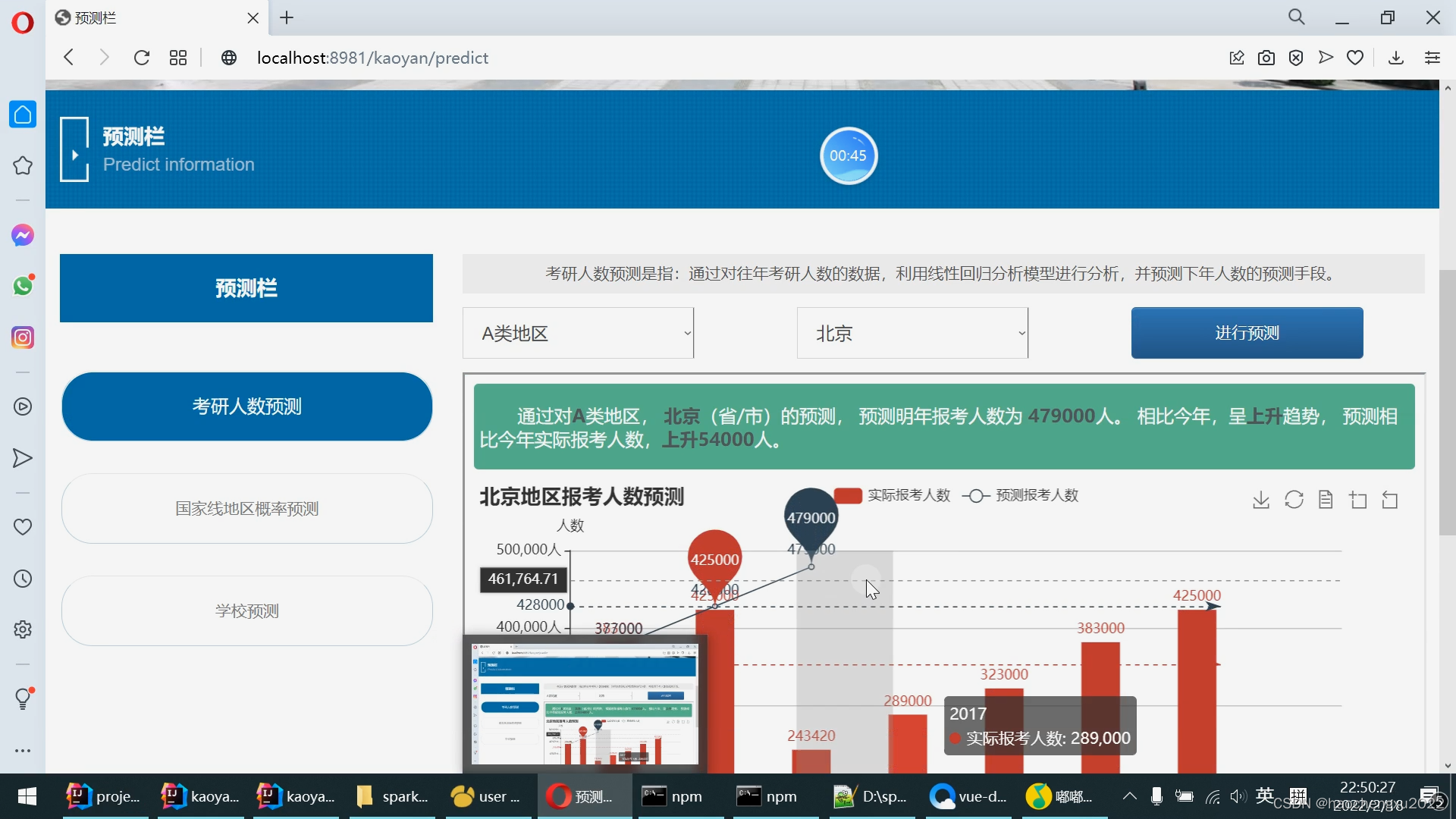The height and width of the screenshot is (819, 1456).
Task: Open Messenger in the Opera sidebar
Action: pyautogui.click(x=23, y=235)
